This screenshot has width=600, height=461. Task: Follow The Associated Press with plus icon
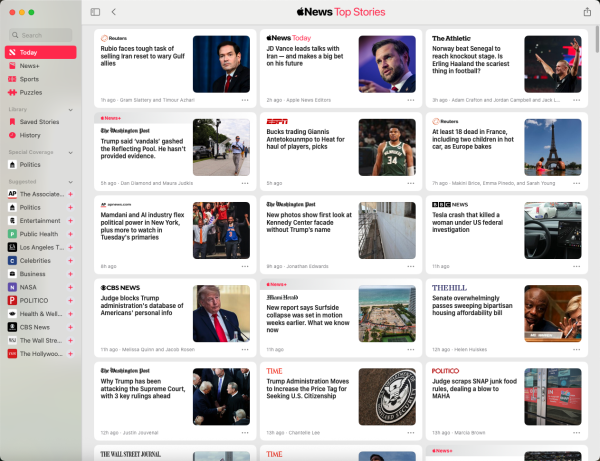pos(70,194)
